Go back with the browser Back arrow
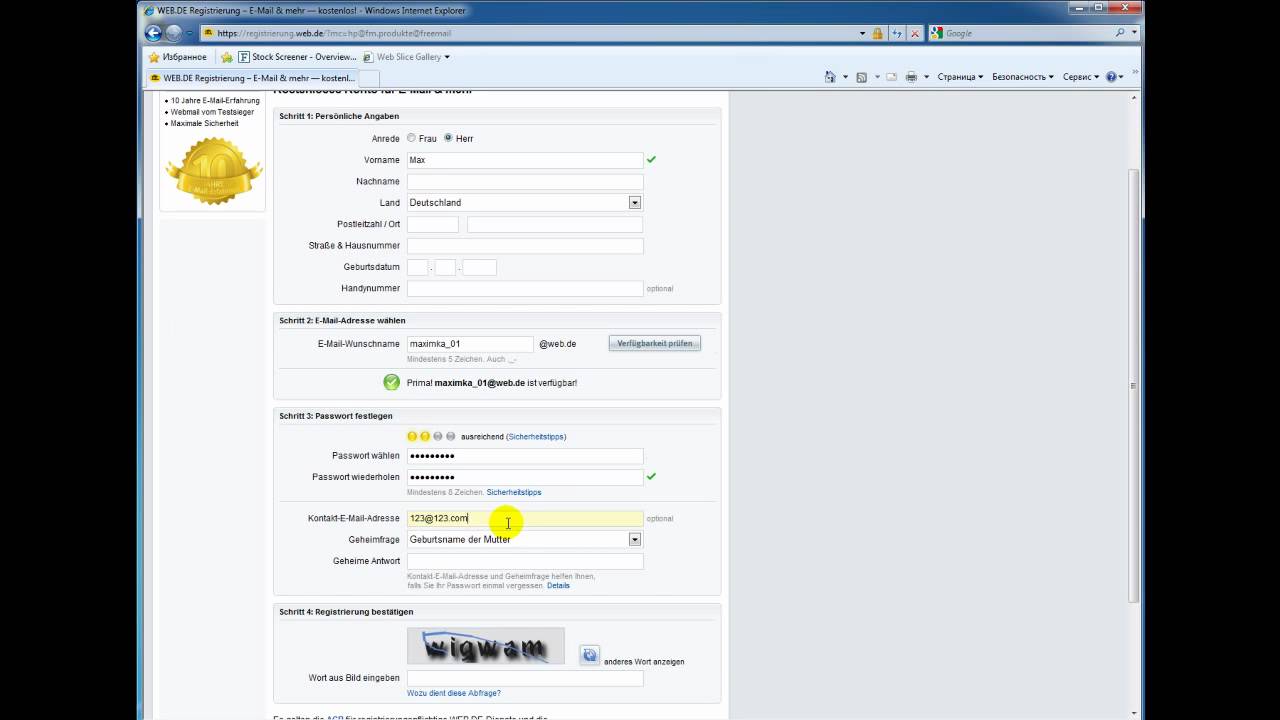 tap(153, 33)
